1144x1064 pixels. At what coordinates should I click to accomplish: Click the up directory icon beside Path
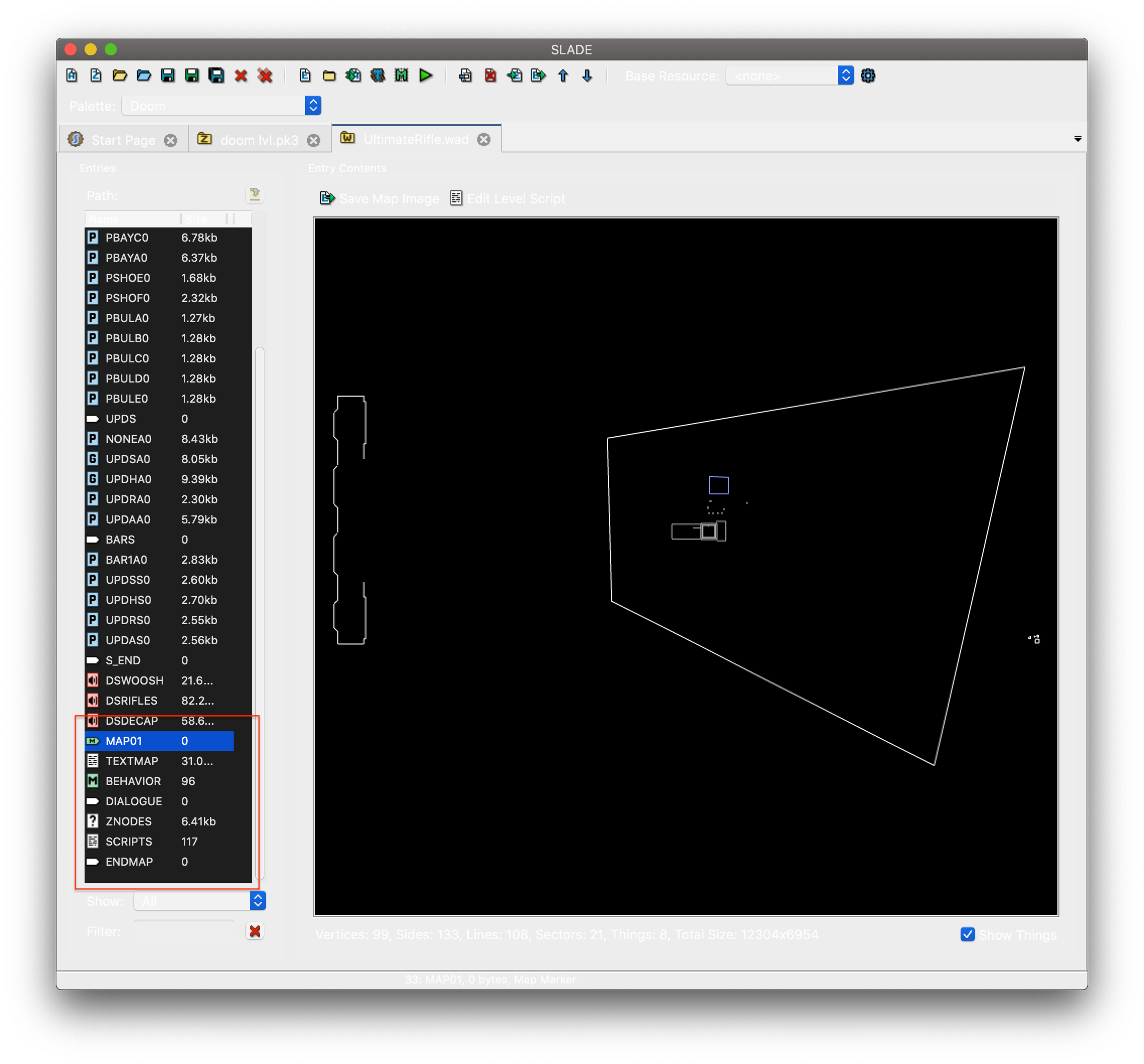pos(254,195)
